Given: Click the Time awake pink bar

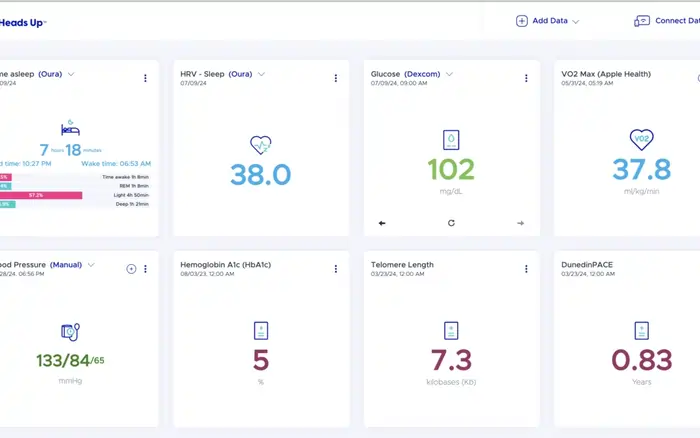Looking at the screenshot, I should click(6, 177).
